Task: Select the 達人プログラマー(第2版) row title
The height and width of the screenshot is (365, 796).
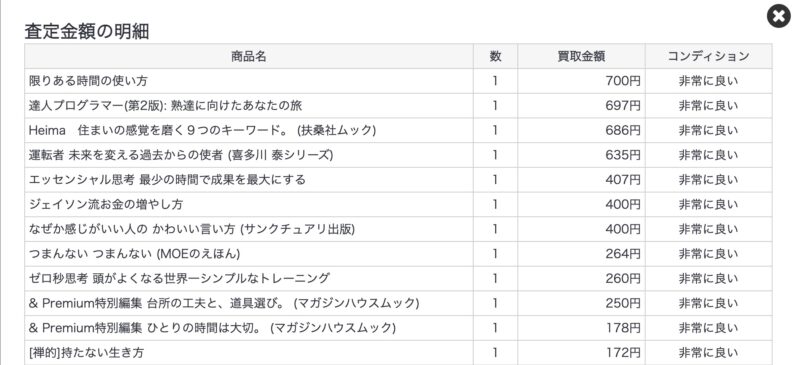Action: click(165, 106)
